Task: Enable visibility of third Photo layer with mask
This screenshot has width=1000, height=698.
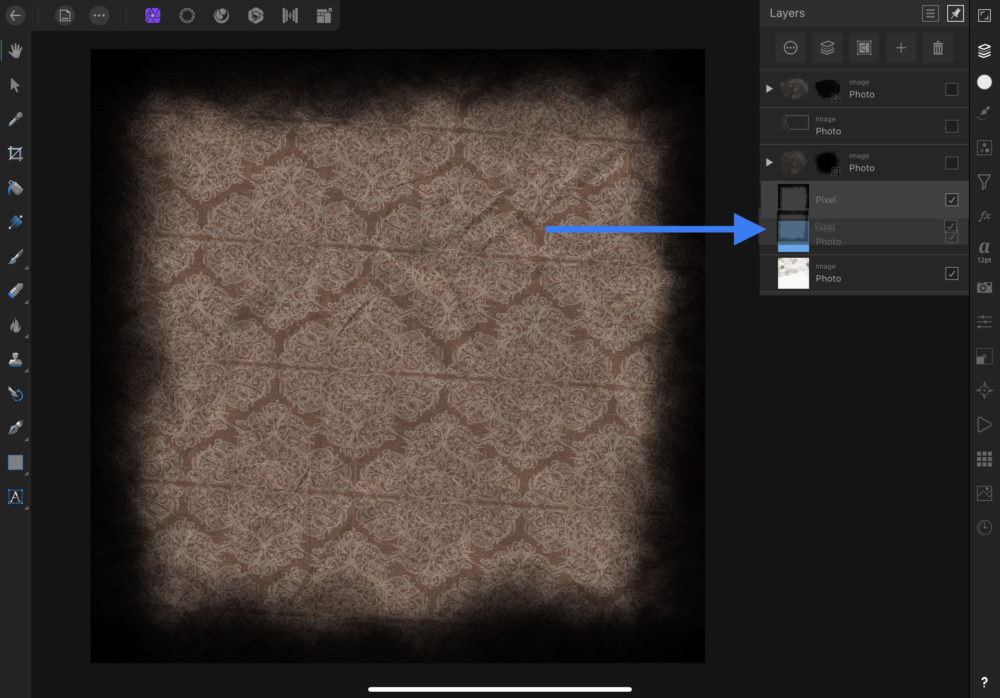Action: (x=952, y=163)
